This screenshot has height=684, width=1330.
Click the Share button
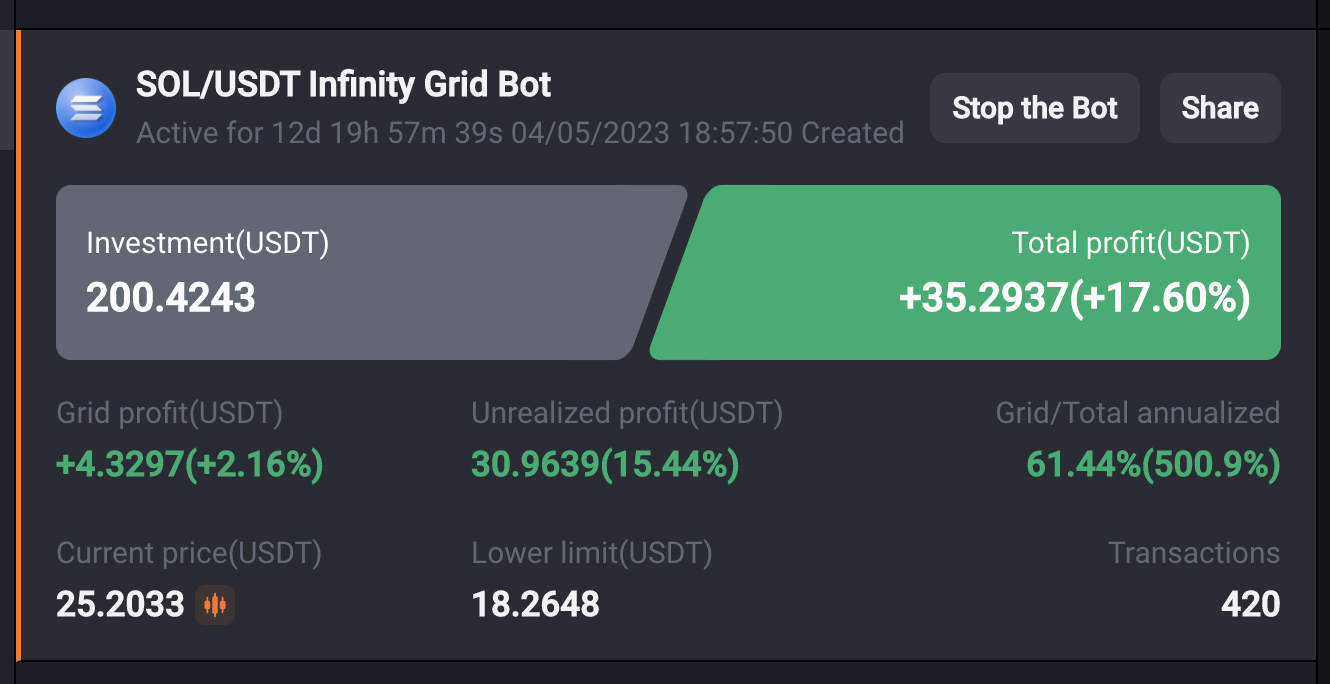pos(1220,108)
